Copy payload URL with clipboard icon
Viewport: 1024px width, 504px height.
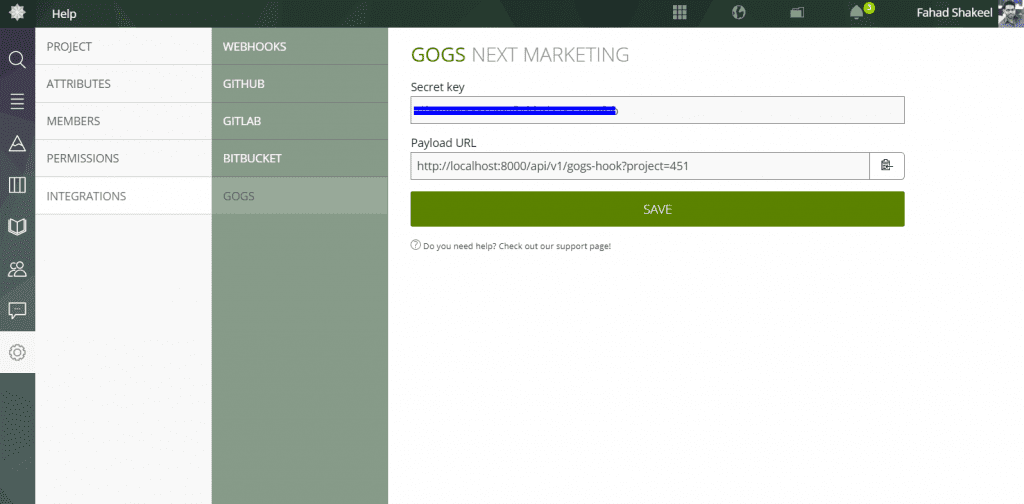(887, 166)
